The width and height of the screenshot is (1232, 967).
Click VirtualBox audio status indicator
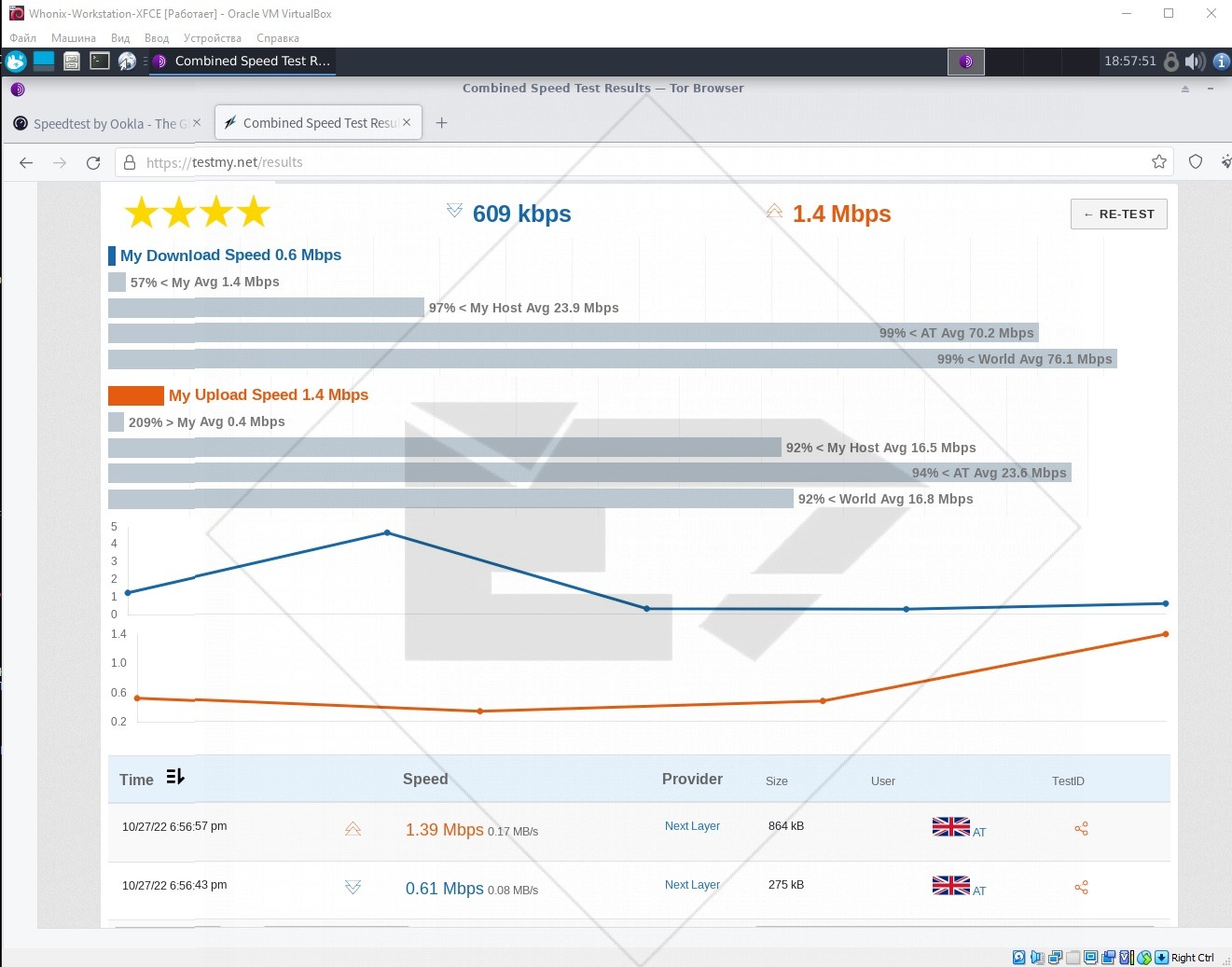coord(1037,958)
